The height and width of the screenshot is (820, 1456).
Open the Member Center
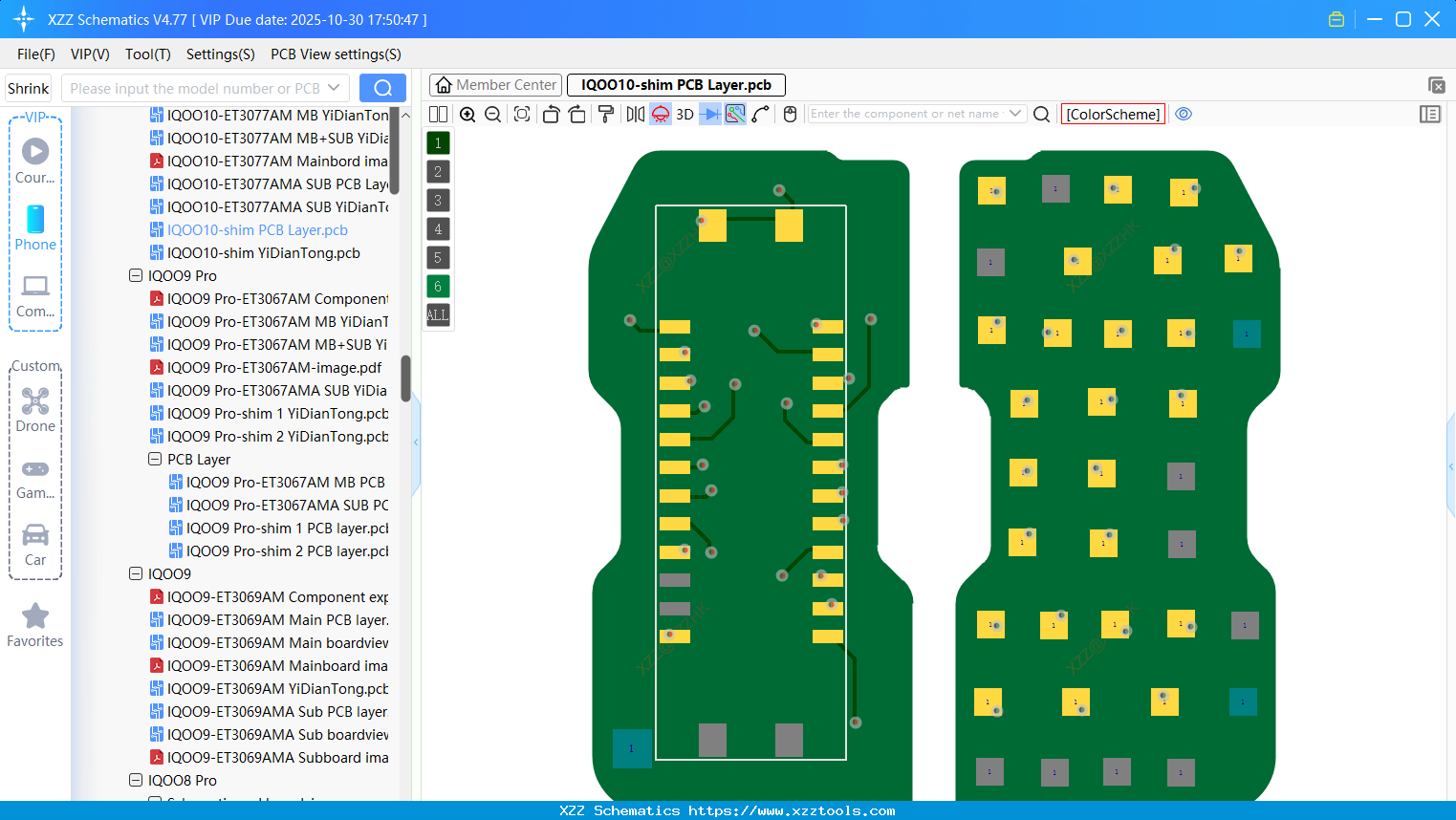495,84
